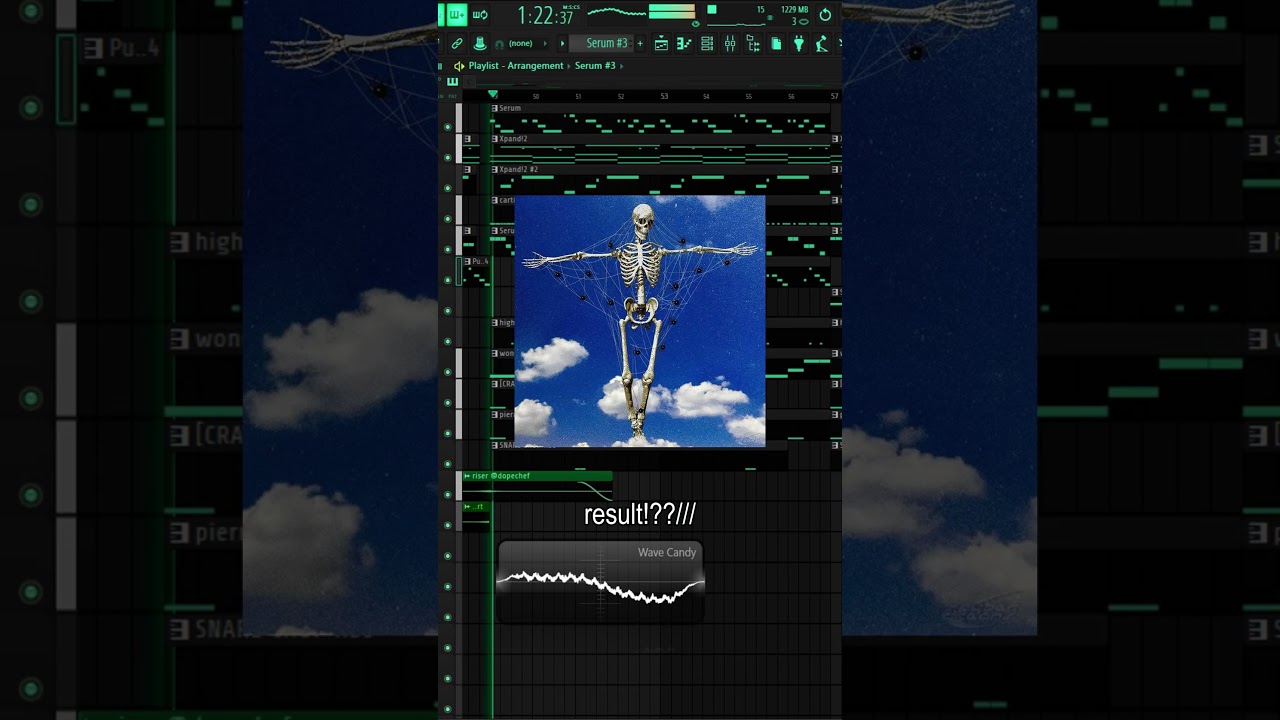Click the plus button to add pattern

click(640, 44)
